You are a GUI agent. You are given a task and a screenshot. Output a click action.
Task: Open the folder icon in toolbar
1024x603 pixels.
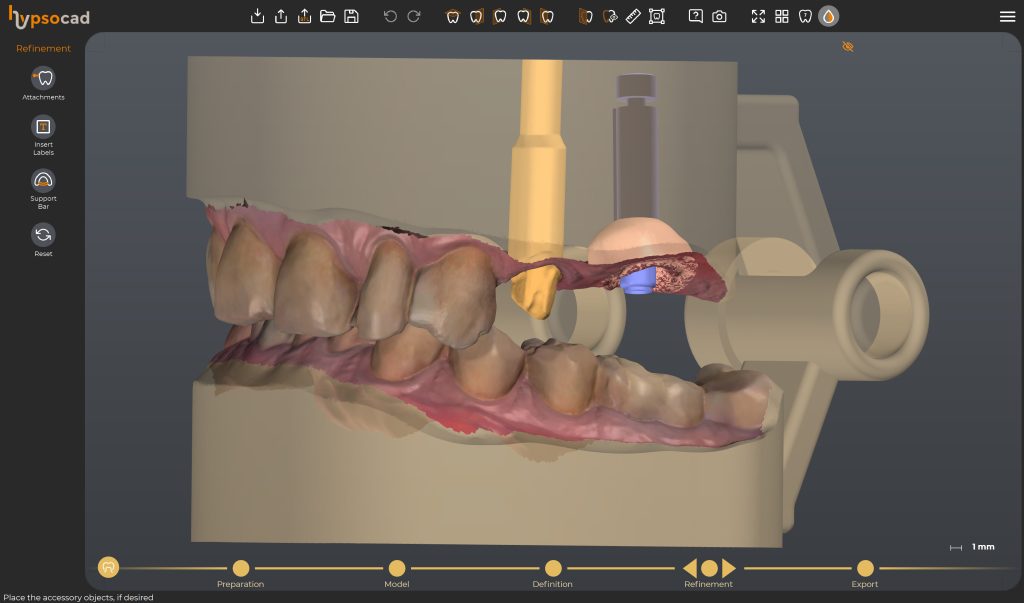(x=327, y=16)
